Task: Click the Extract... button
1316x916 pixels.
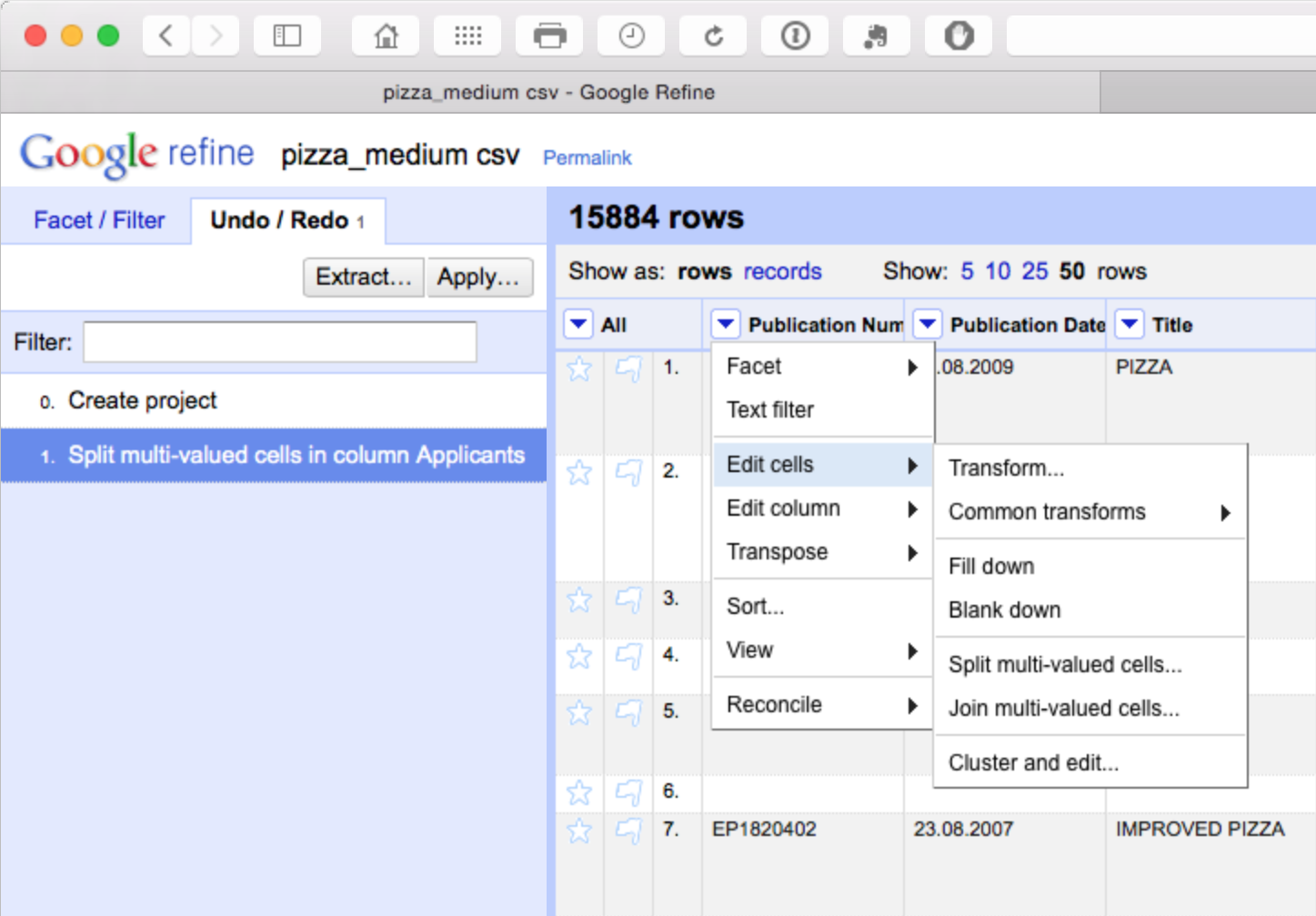Action: point(363,277)
